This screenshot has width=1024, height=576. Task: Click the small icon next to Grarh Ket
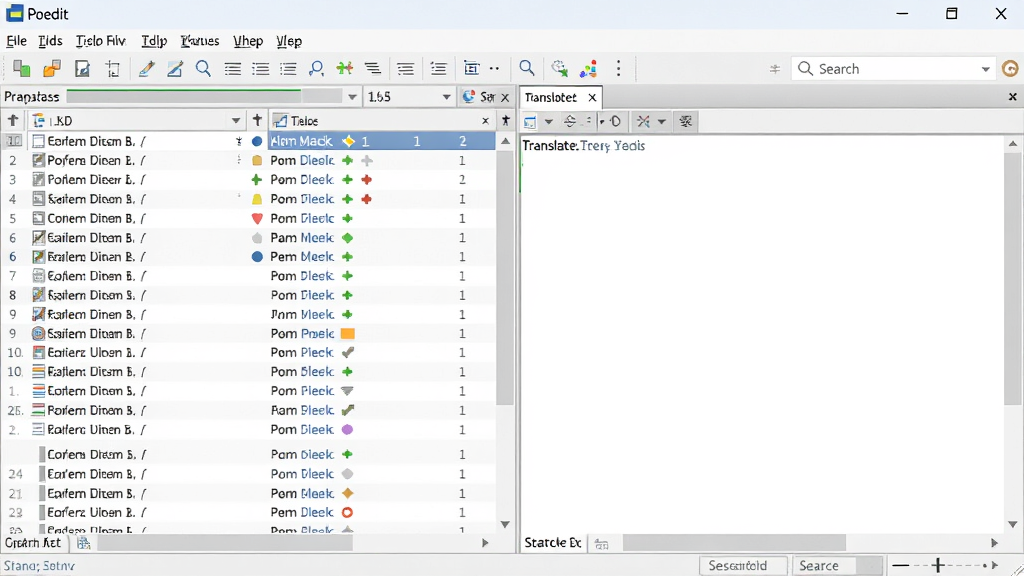(84, 543)
